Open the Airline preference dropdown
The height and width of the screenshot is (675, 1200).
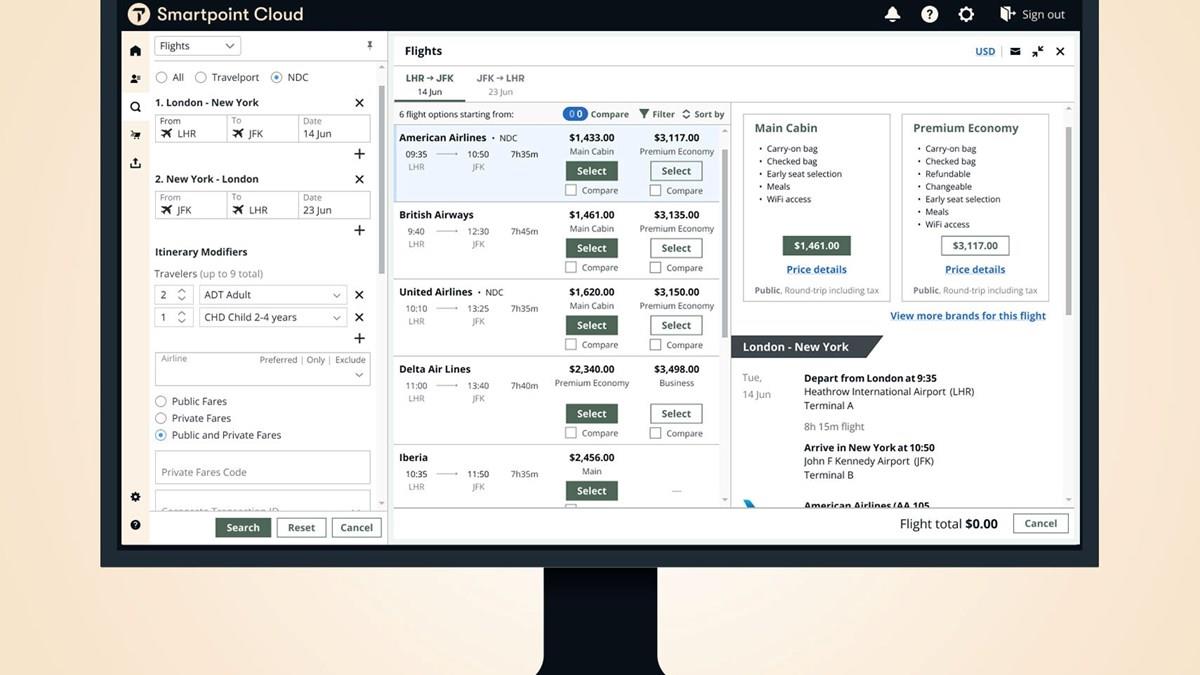pyautogui.click(x=359, y=376)
